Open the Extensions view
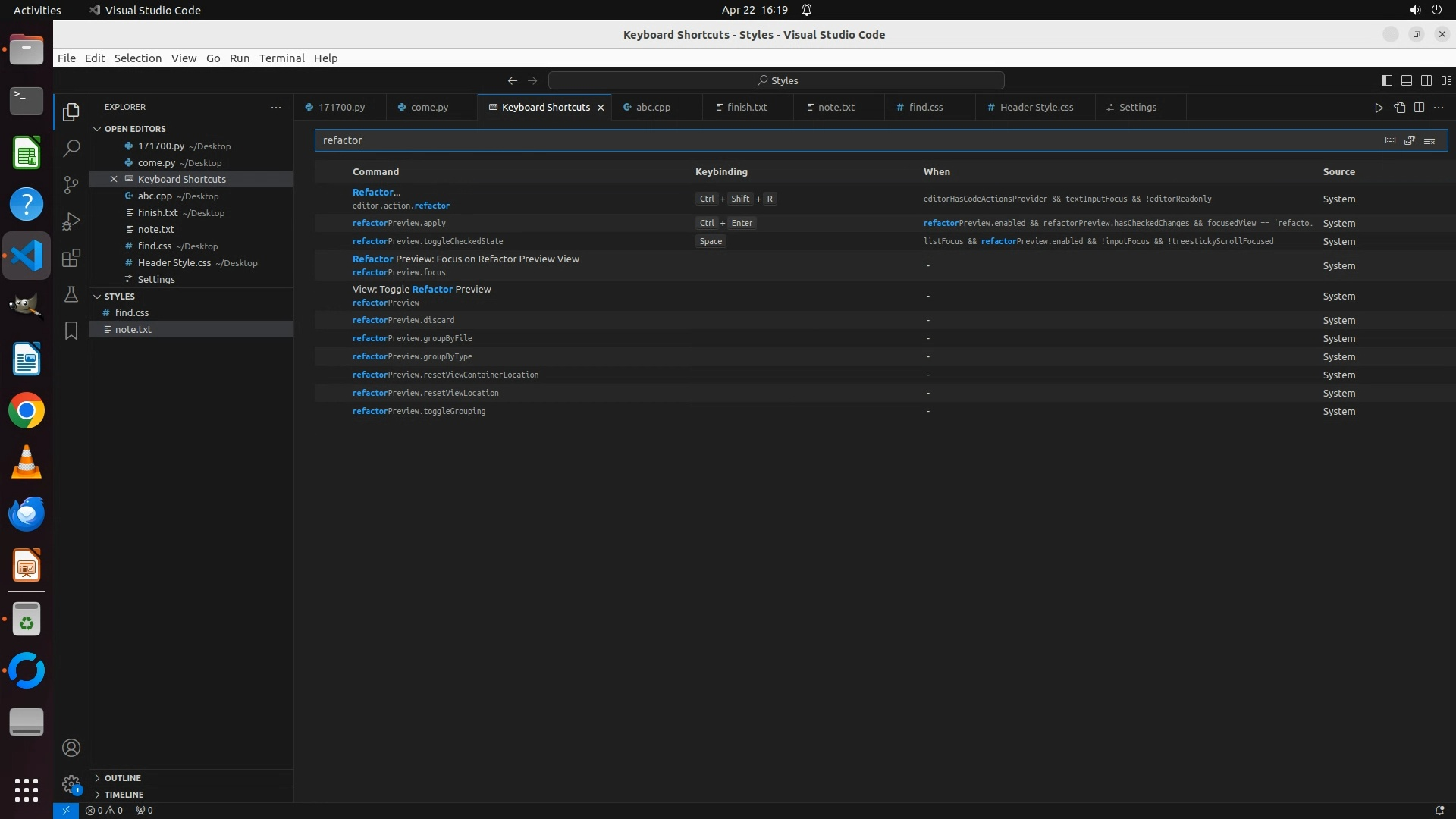This screenshot has height=819, width=1456. click(71, 258)
